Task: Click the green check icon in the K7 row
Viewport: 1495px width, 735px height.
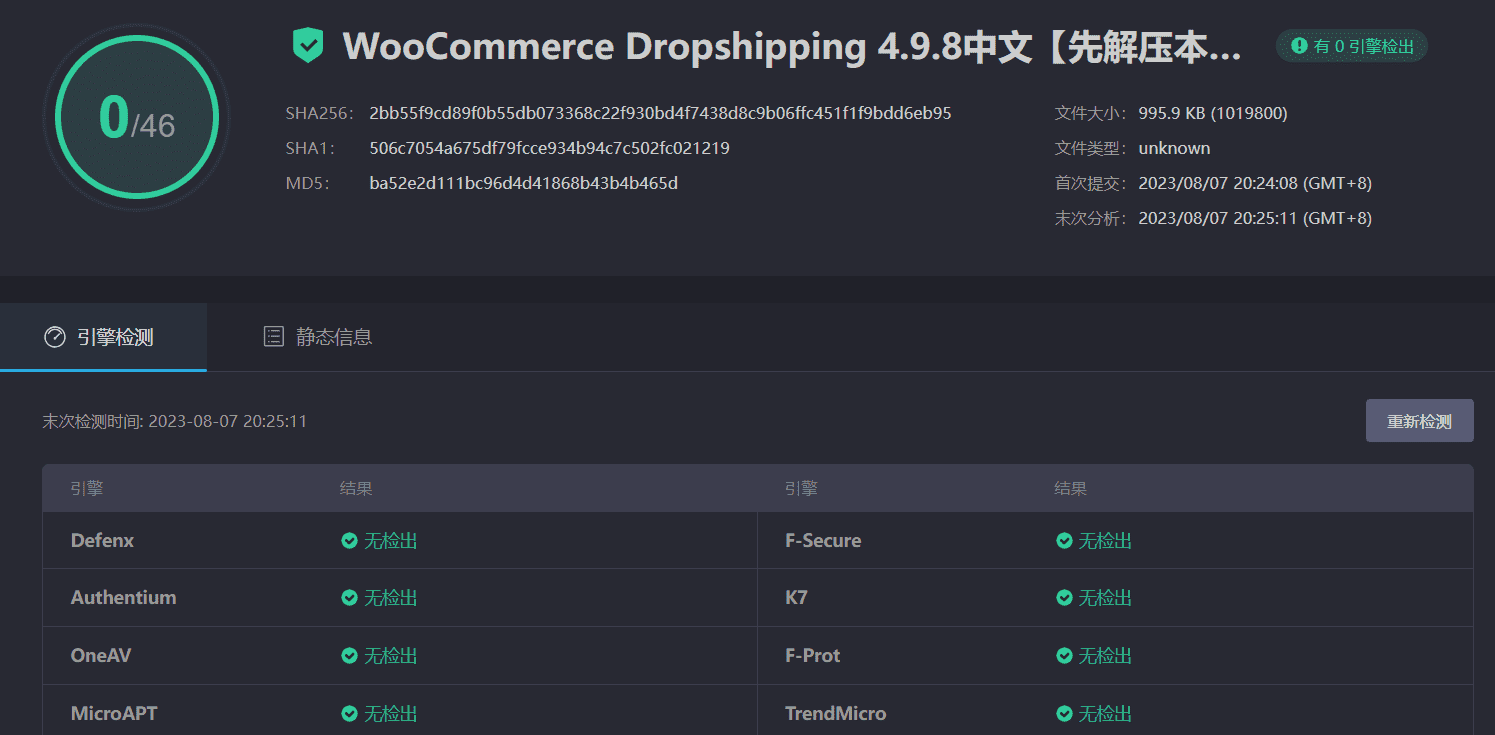Action: tap(1064, 598)
